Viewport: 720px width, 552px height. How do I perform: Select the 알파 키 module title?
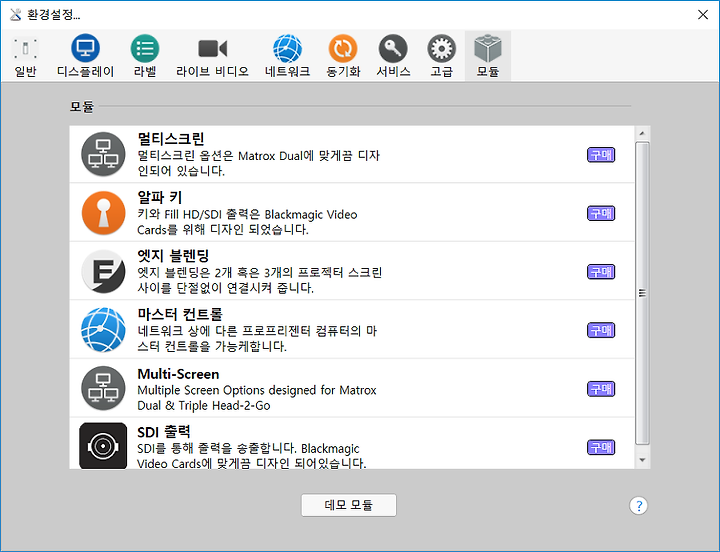pos(160,197)
